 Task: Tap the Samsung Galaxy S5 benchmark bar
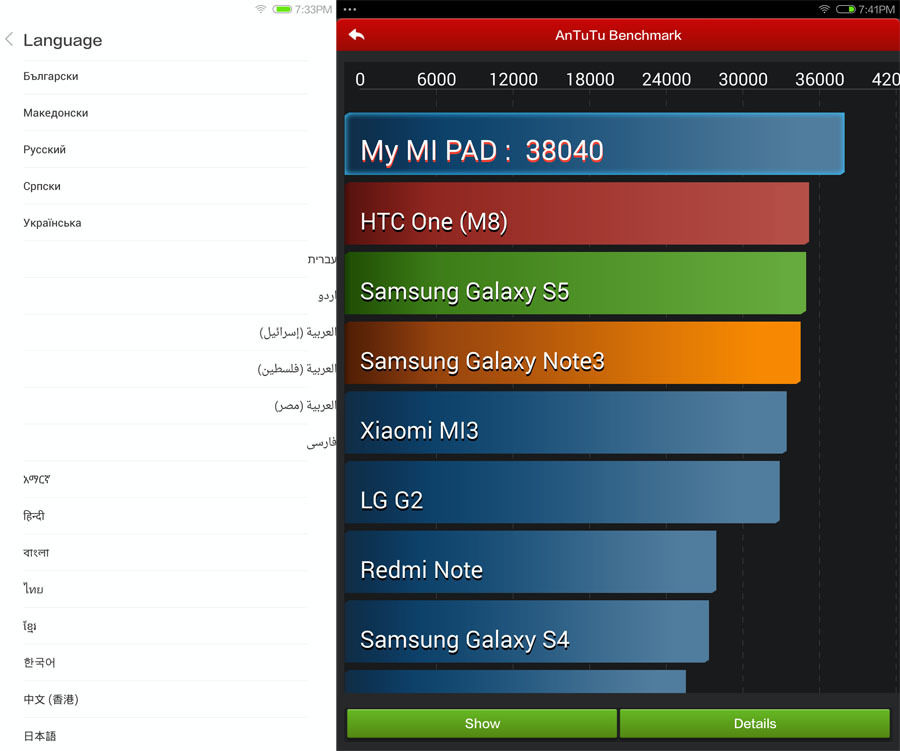pyautogui.click(x=575, y=283)
